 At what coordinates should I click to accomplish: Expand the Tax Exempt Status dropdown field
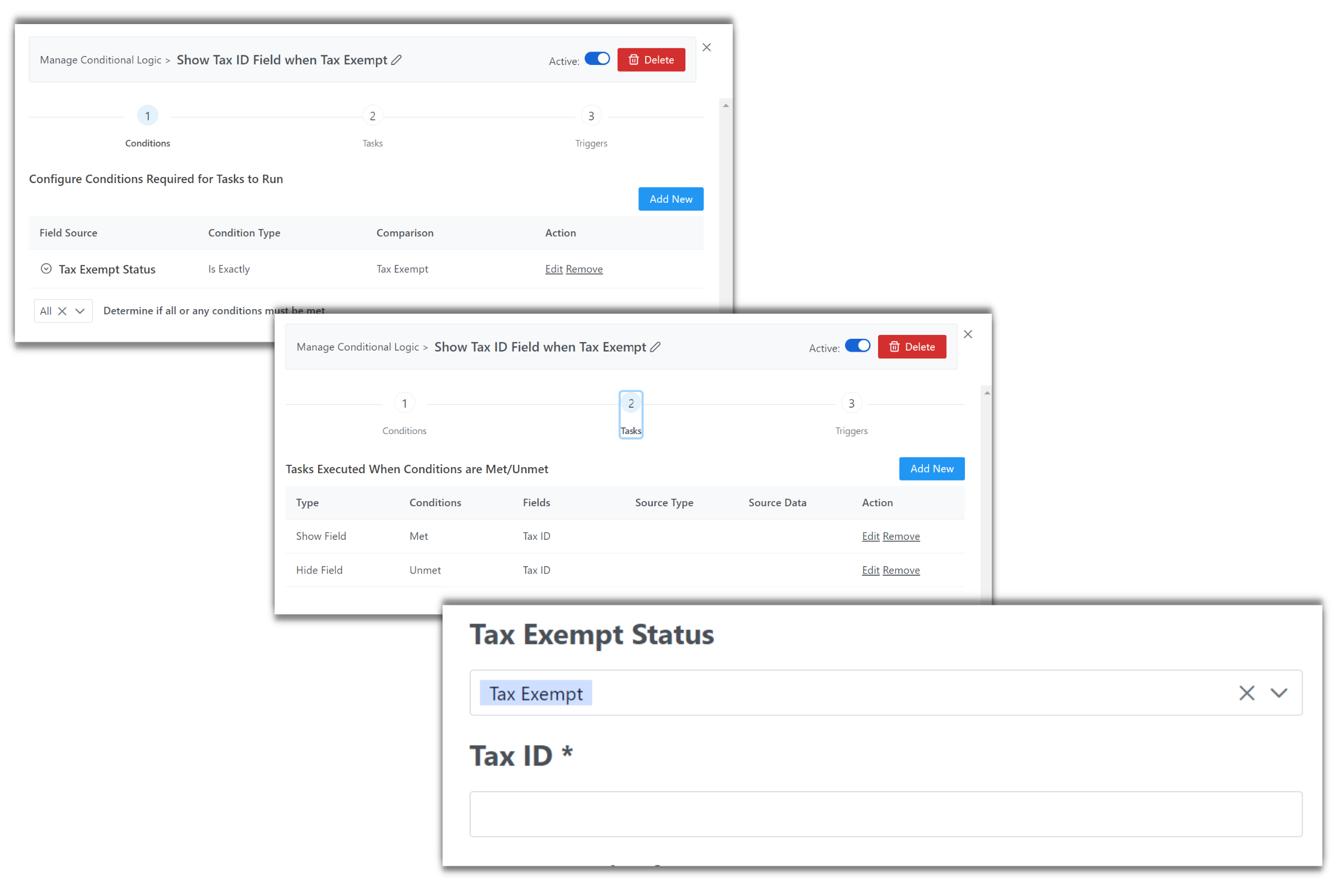point(1279,693)
